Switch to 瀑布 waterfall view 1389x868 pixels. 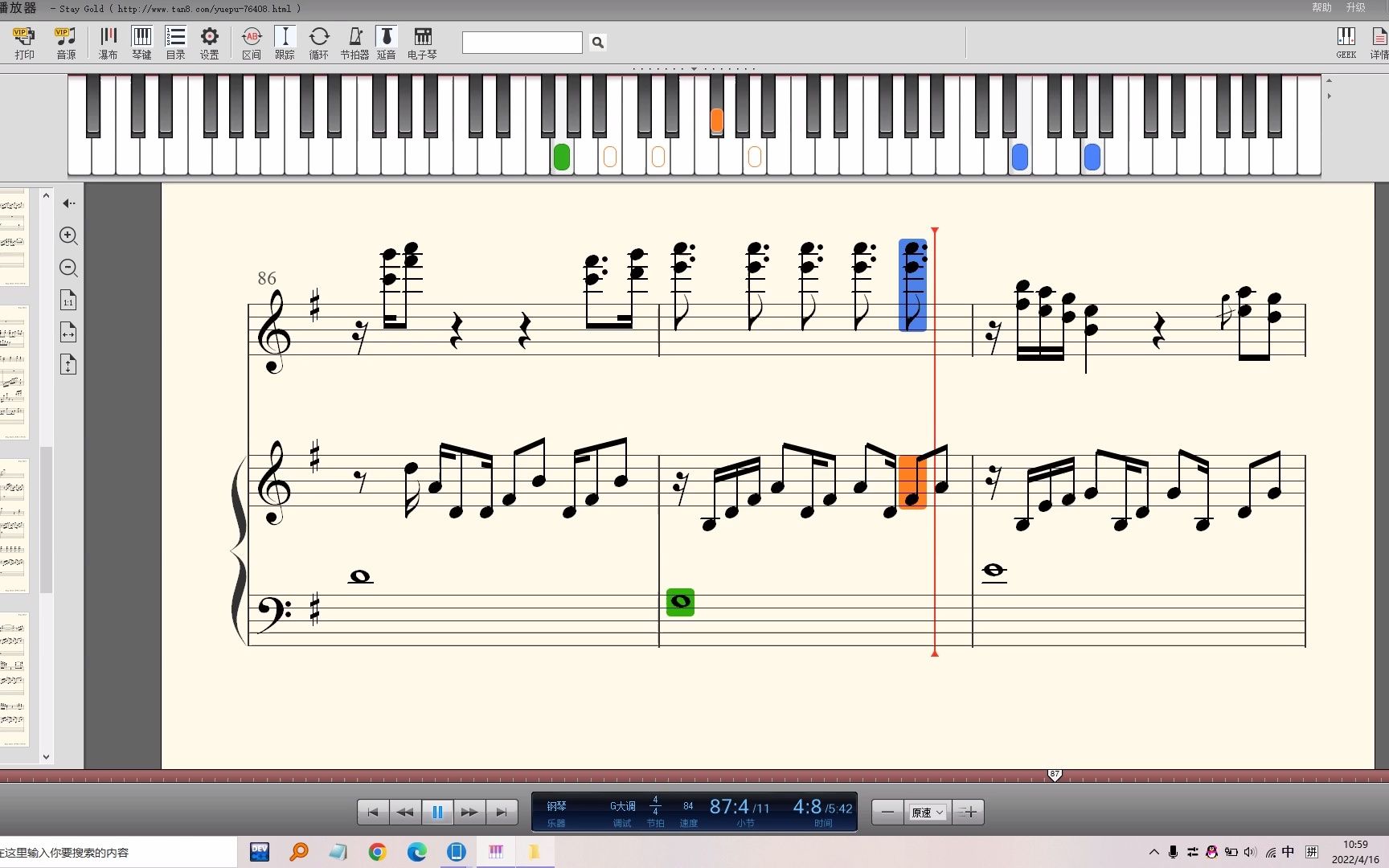(108, 43)
